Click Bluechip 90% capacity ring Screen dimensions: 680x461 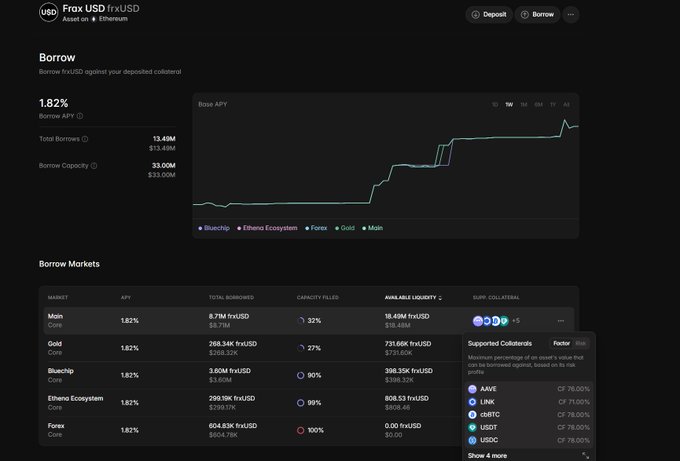pyautogui.click(x=301, y=375)
